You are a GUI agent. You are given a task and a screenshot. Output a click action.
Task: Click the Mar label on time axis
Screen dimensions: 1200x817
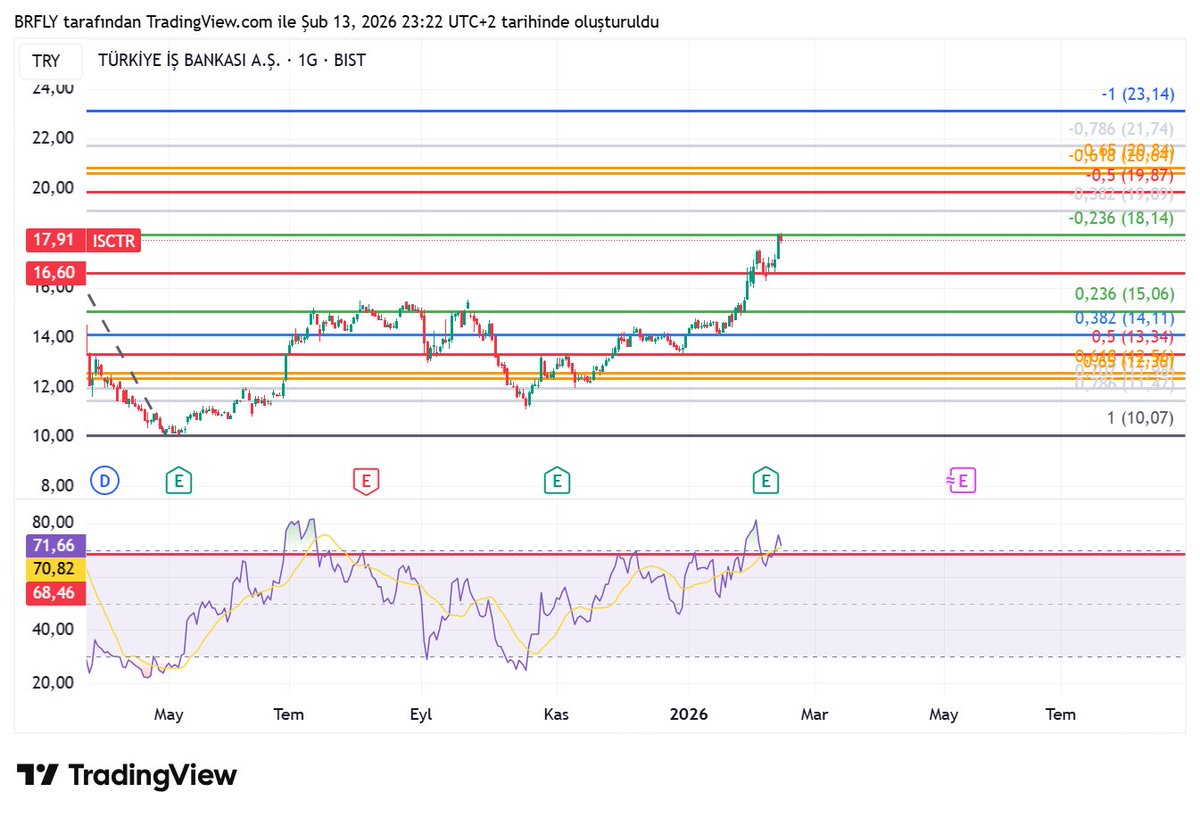[814, 714]
